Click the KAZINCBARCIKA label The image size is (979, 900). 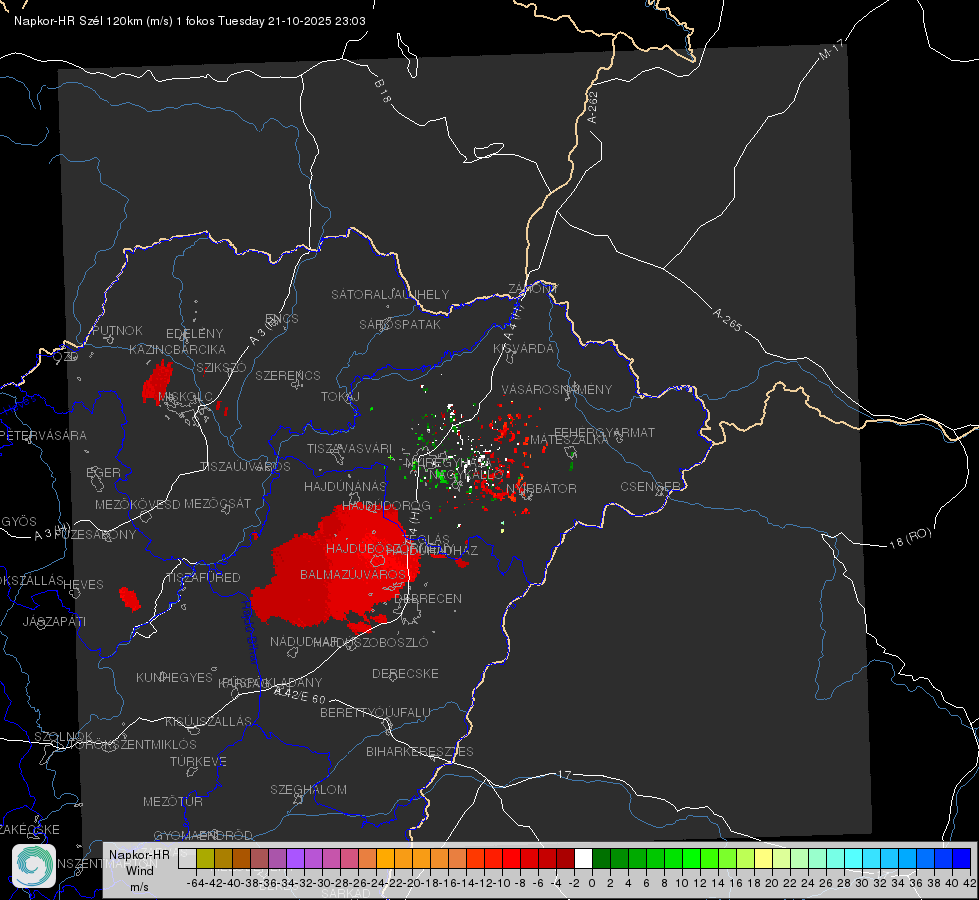(x=177, y=349)
